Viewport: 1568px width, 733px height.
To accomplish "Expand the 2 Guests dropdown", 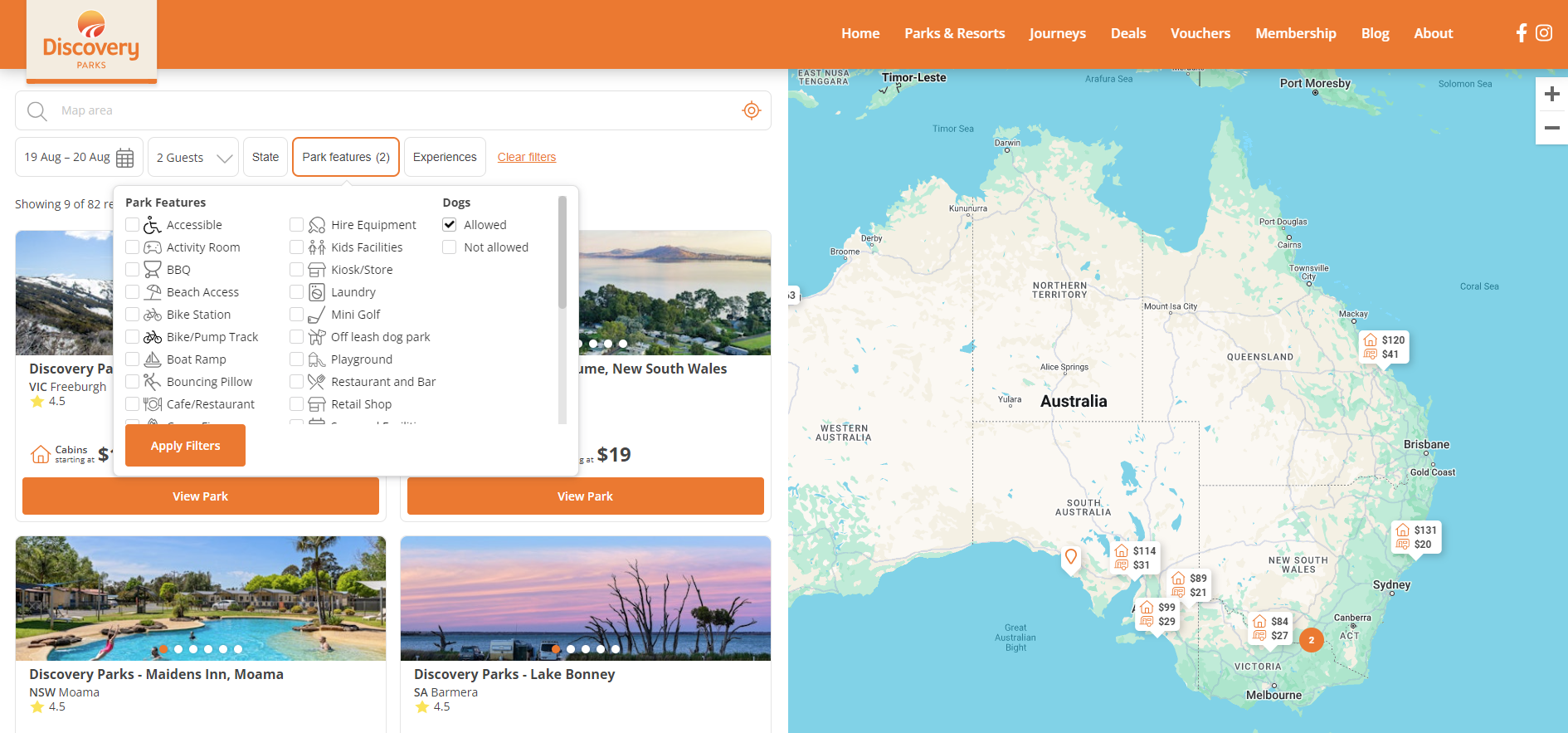I will 193,158.
